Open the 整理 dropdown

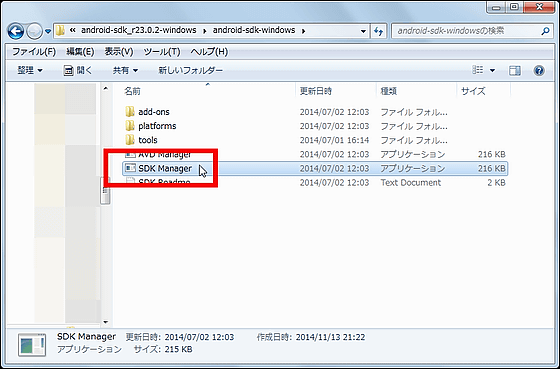(x=30, y=70)
